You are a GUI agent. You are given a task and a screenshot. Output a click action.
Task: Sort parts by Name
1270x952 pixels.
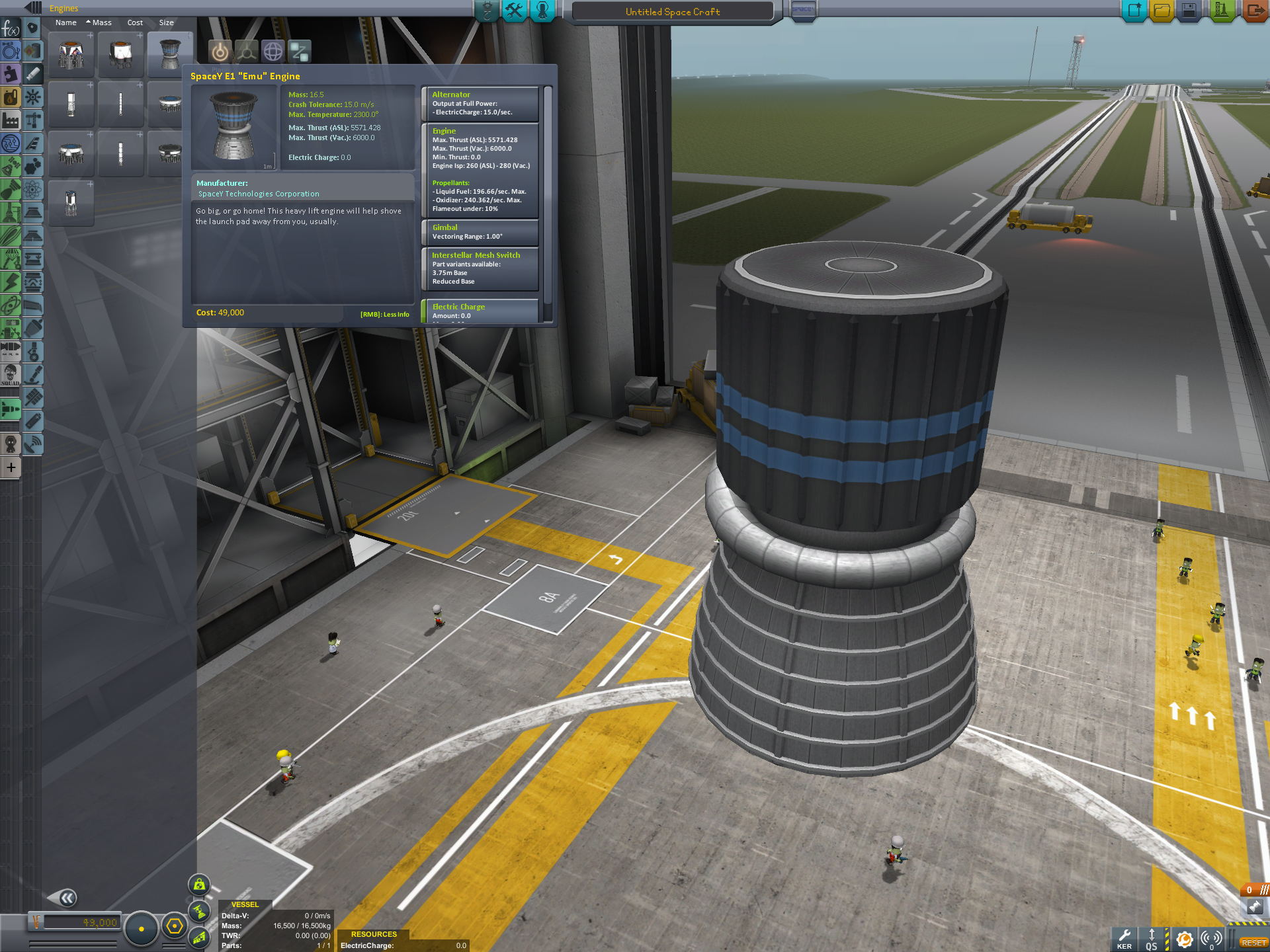tap(65, 22)
